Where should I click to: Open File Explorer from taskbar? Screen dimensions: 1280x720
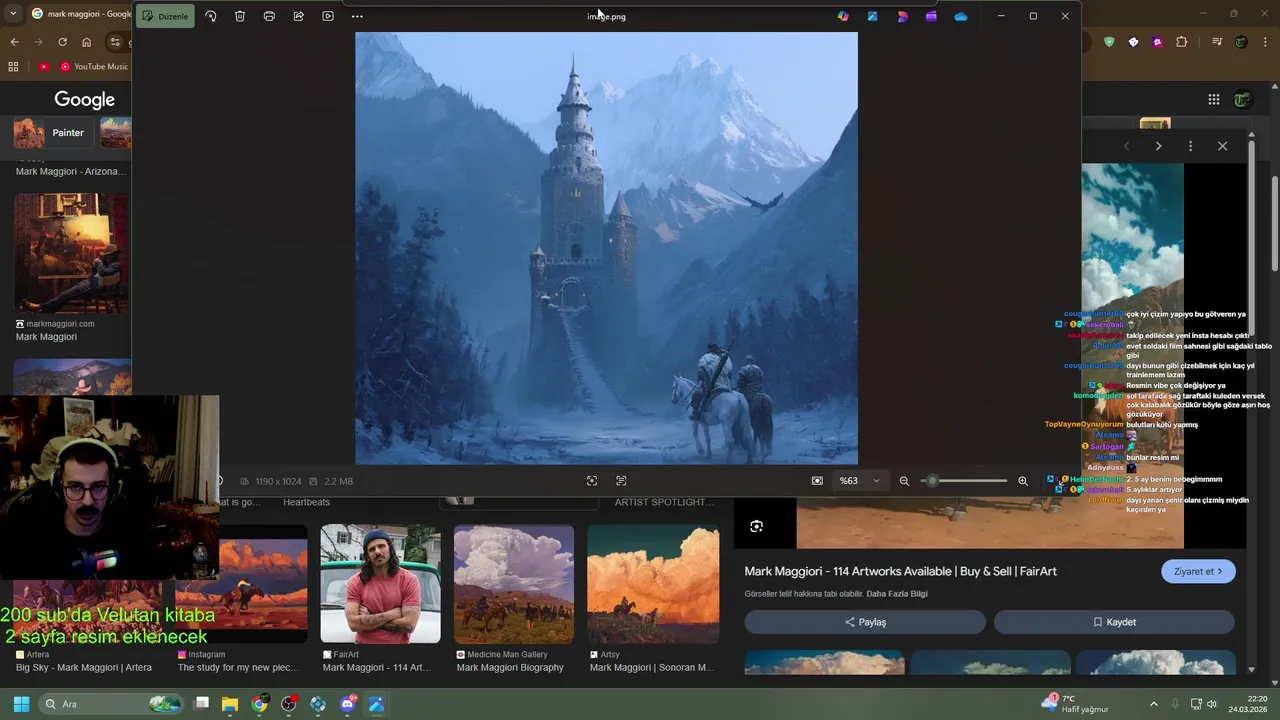click(230, 704)
